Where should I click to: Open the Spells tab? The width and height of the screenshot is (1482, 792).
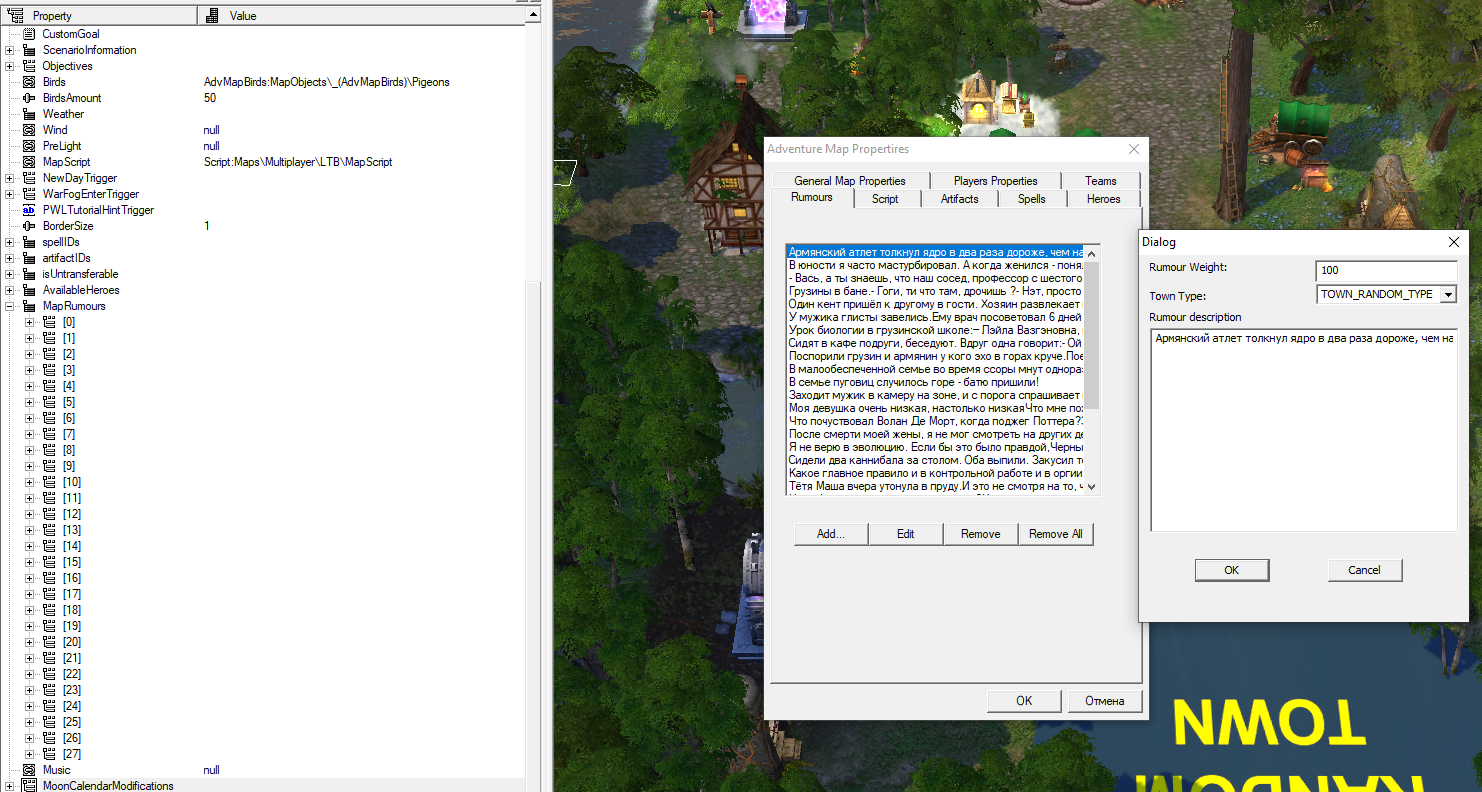tap(1032, 199)
